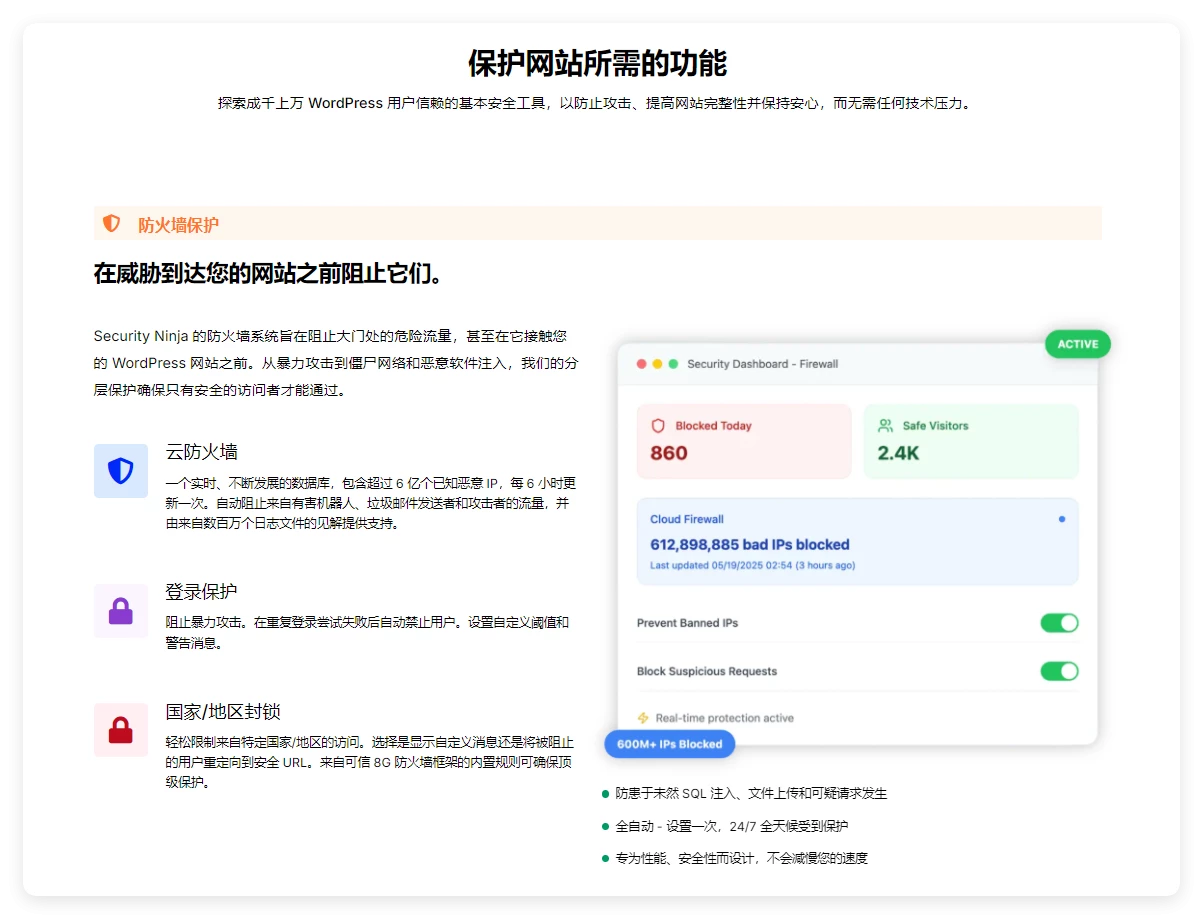Click the red shield icon in Blocked Today
This screenshot has height=919, width=1203.
click(x=658, y=426)
